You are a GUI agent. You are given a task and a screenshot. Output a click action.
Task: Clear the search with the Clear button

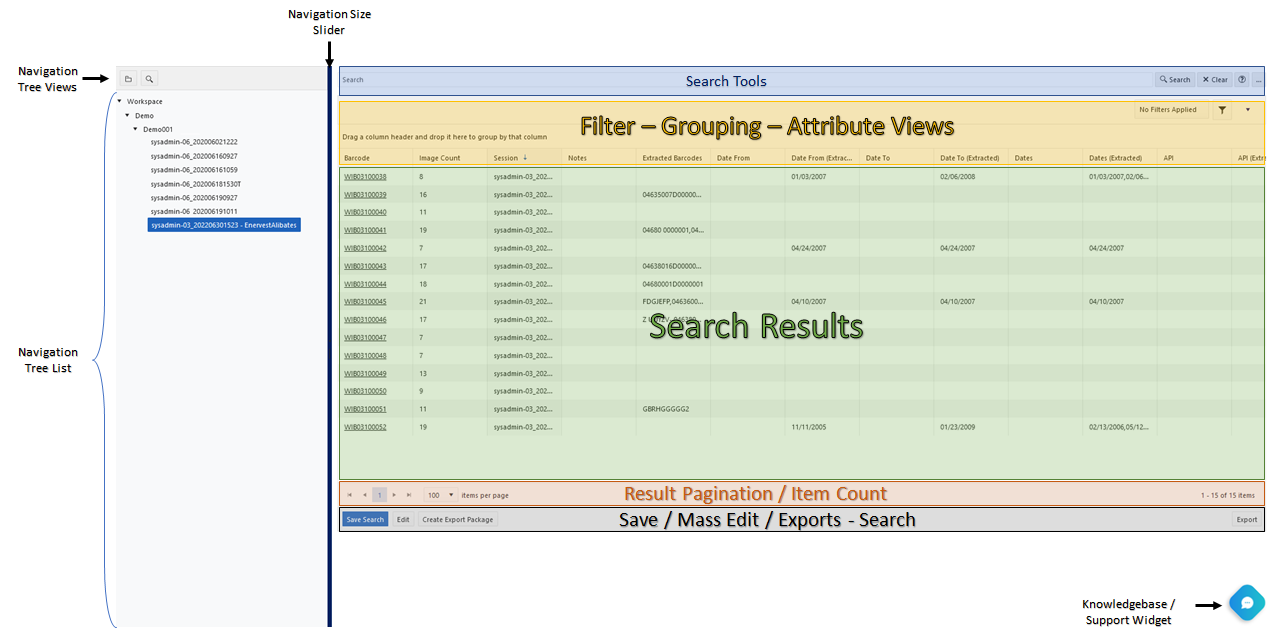pyautogui.click(x=1215, y=80)
